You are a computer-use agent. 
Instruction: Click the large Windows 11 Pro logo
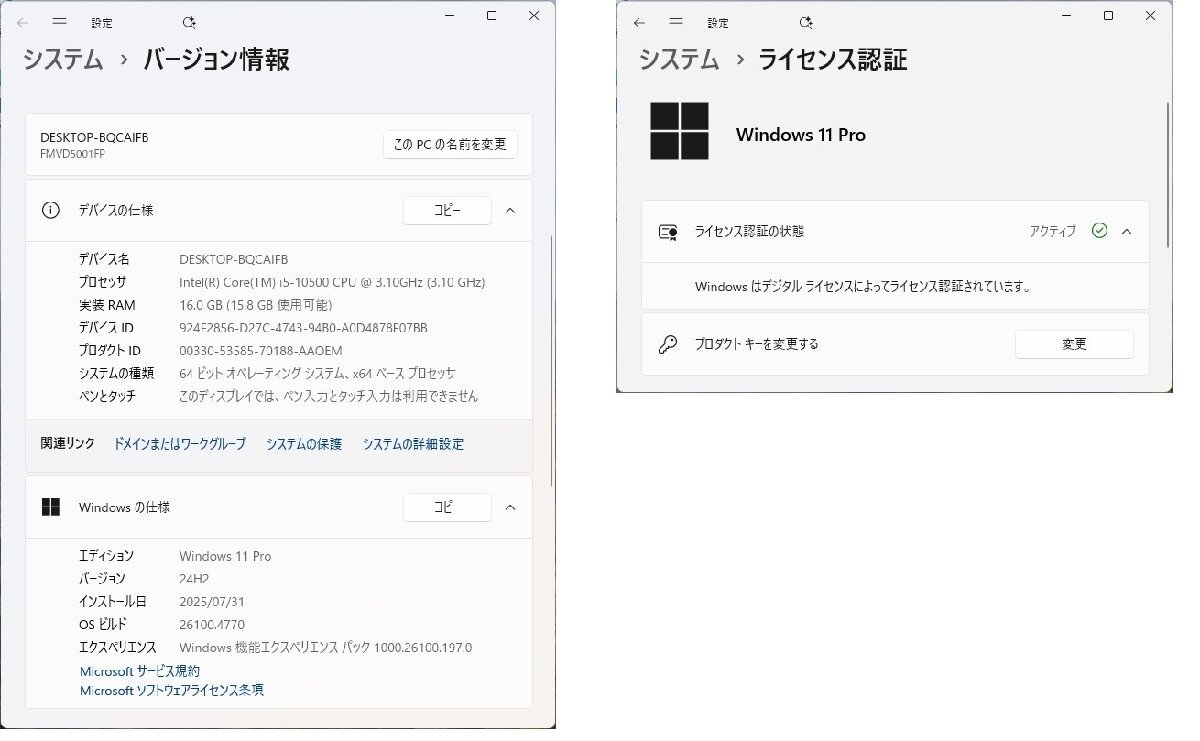pos(679,131)
